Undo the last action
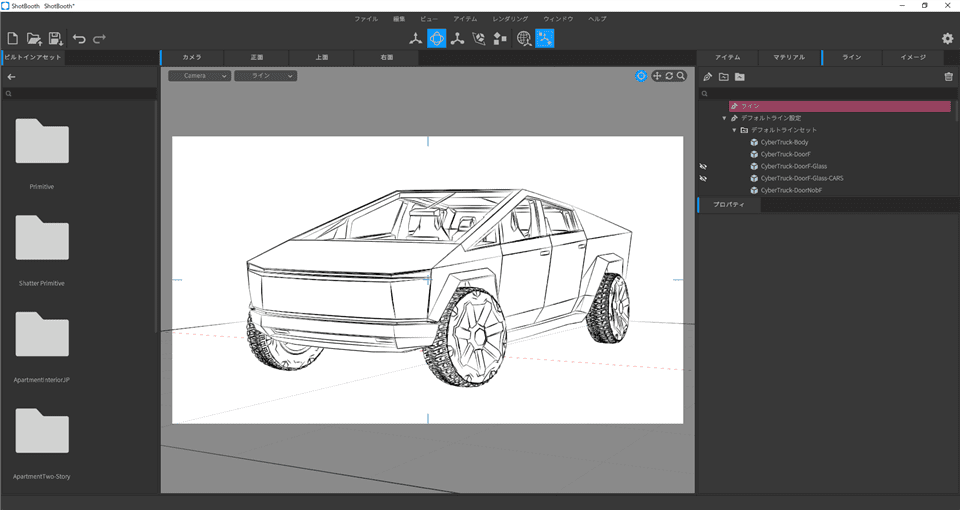Image resolution: width=960 pixels, height=510 pixels. pos(79,39)
